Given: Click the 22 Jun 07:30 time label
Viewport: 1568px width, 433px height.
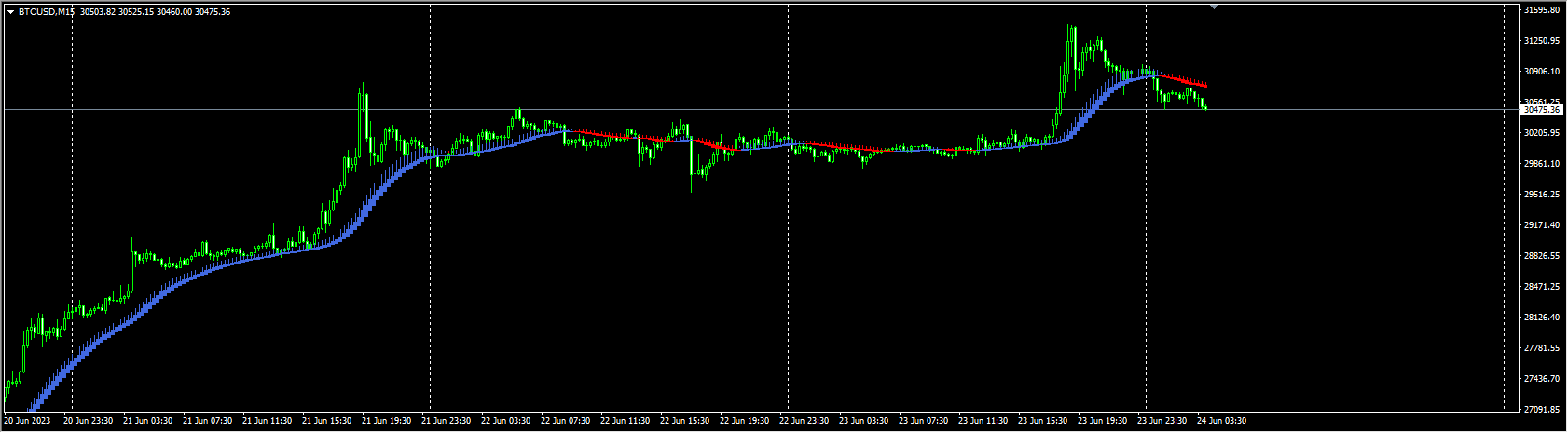Looking at the screenshot, I should pyautogui.click(x=565, y=421).
